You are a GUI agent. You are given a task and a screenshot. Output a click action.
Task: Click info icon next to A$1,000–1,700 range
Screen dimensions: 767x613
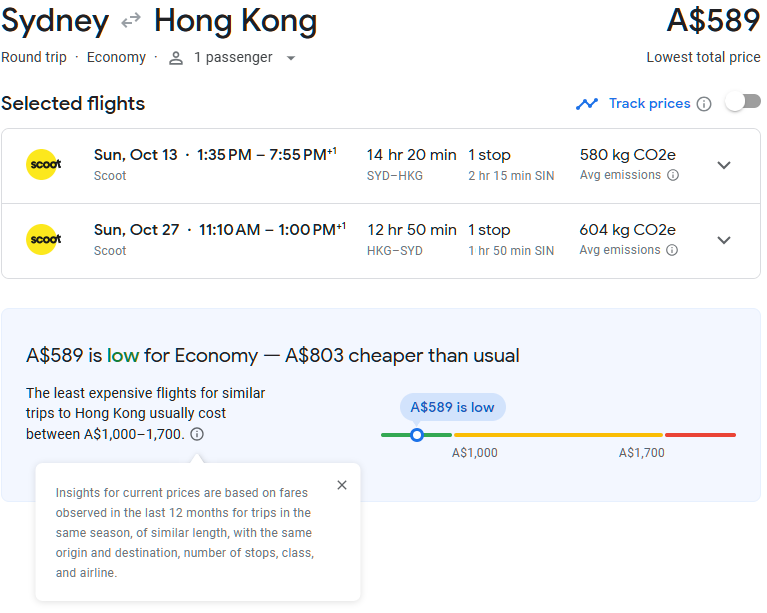(197, 434)
